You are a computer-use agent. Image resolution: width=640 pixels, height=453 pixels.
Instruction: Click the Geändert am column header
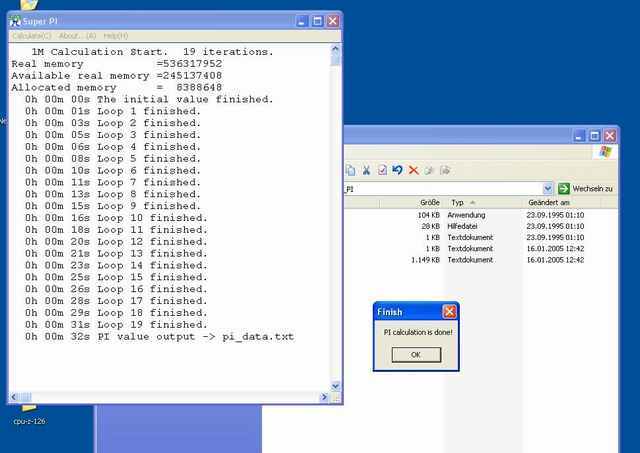coord(562,202)
